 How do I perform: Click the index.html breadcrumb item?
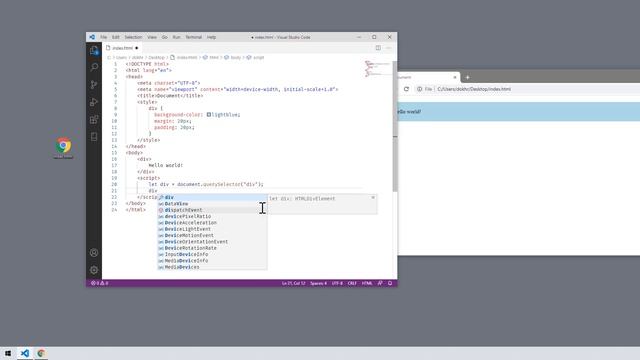[184, 58]
